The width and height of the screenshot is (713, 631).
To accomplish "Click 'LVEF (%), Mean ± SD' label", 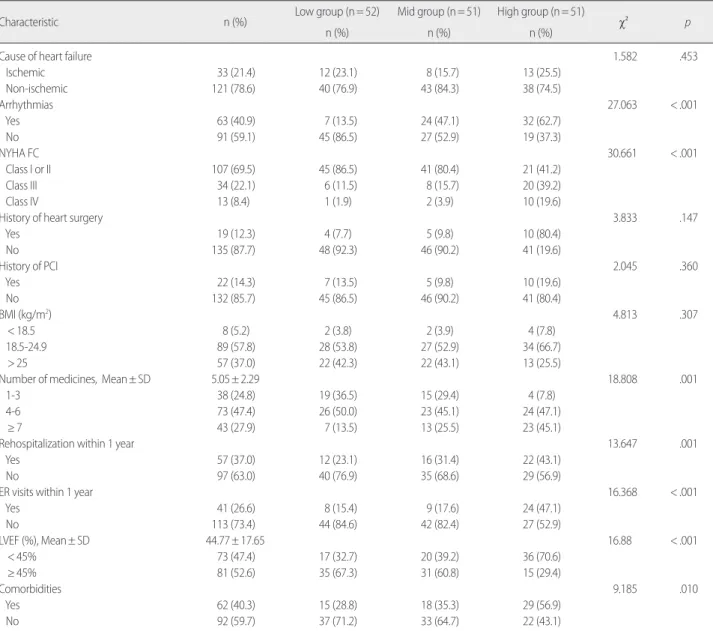I will (45, 541).
